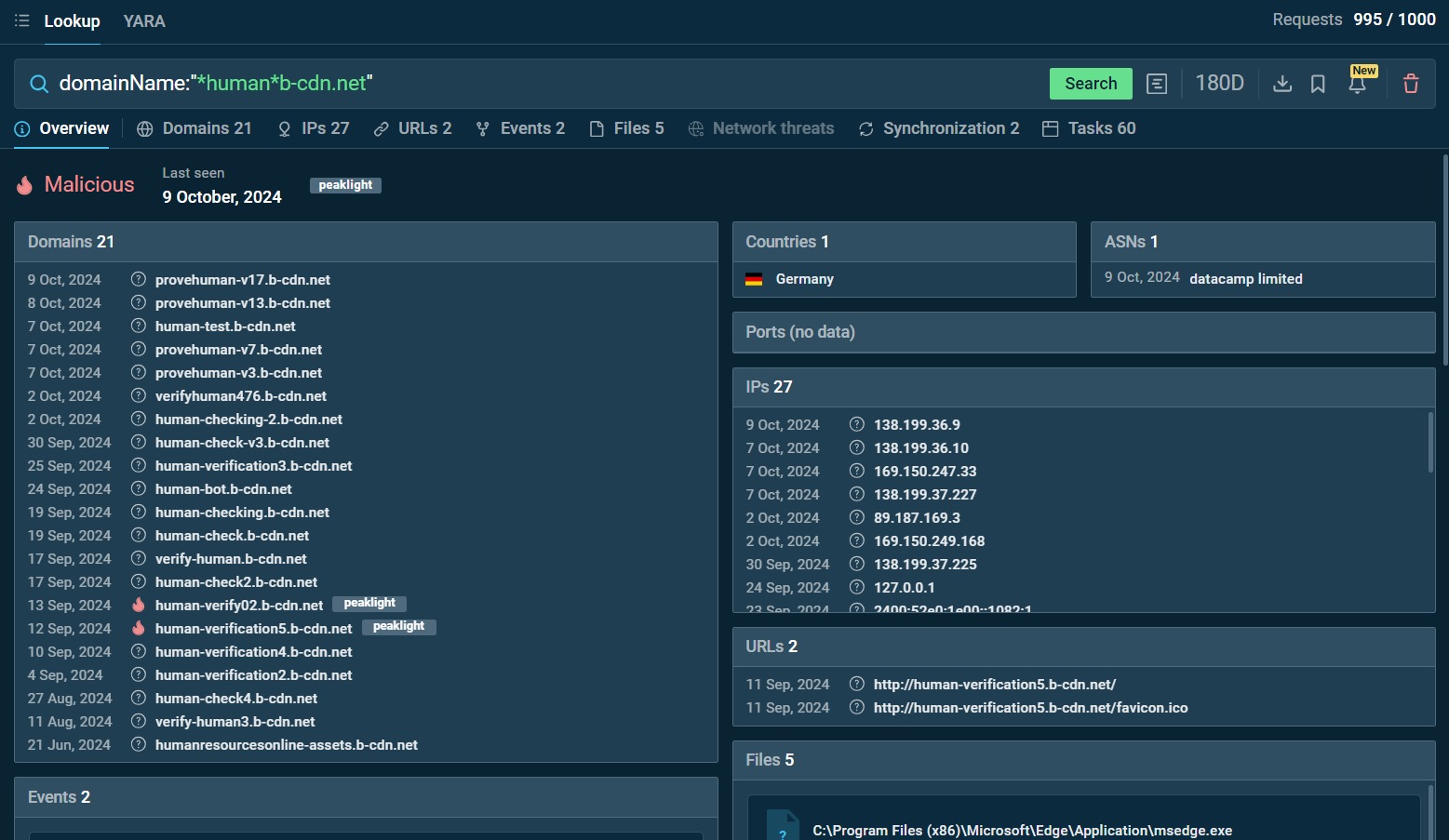The image size is (1449, 840).
Task: Click malicious flame icon beside human-verify02.b-cdn.net
Action: point(139,605)
